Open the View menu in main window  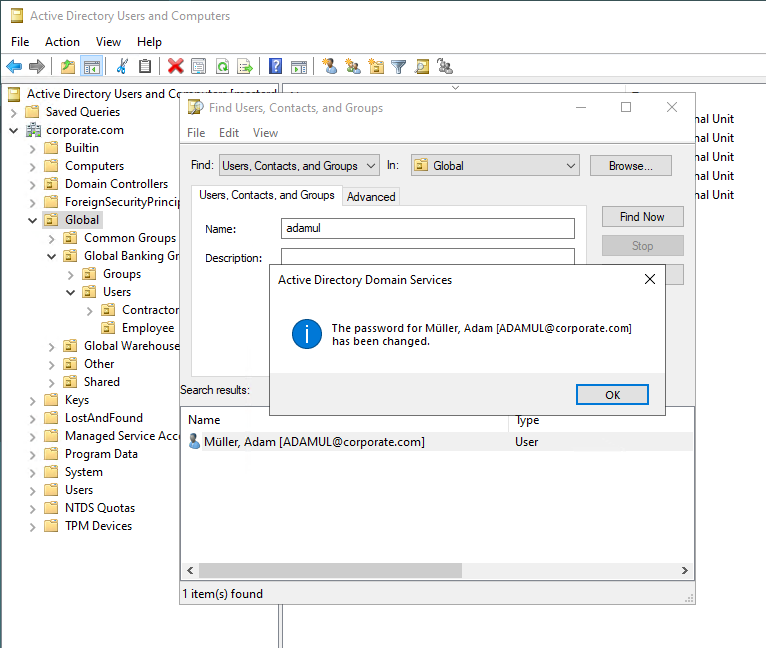click(x=108, y=42)
